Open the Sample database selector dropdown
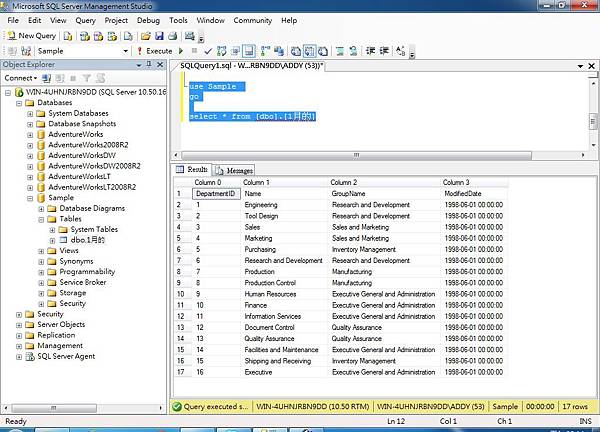This screenshot has width=600, height=432. 125,50
